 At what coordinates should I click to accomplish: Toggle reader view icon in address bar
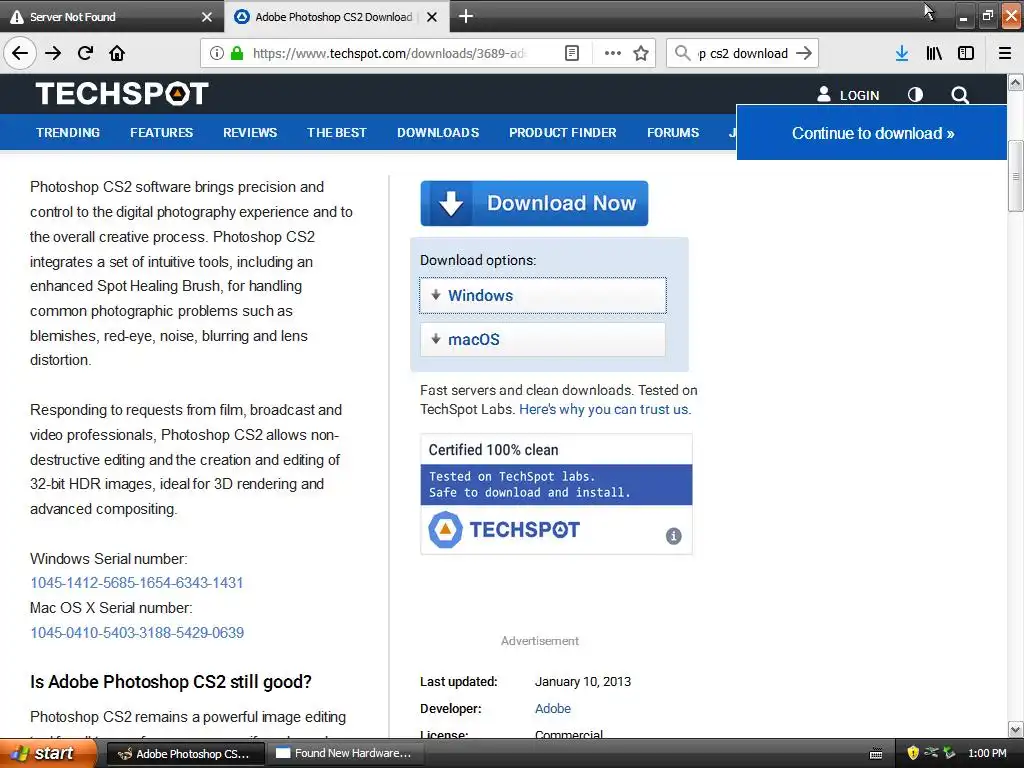click(571, 54)
